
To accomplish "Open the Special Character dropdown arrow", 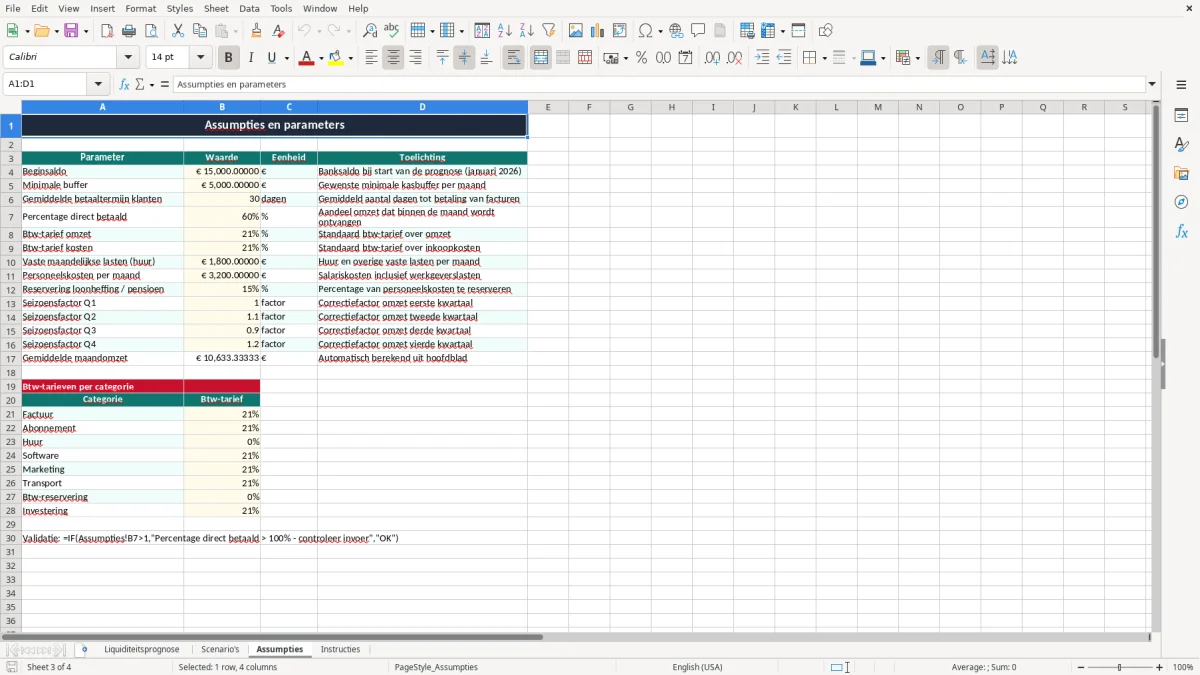I will (660, 31).
